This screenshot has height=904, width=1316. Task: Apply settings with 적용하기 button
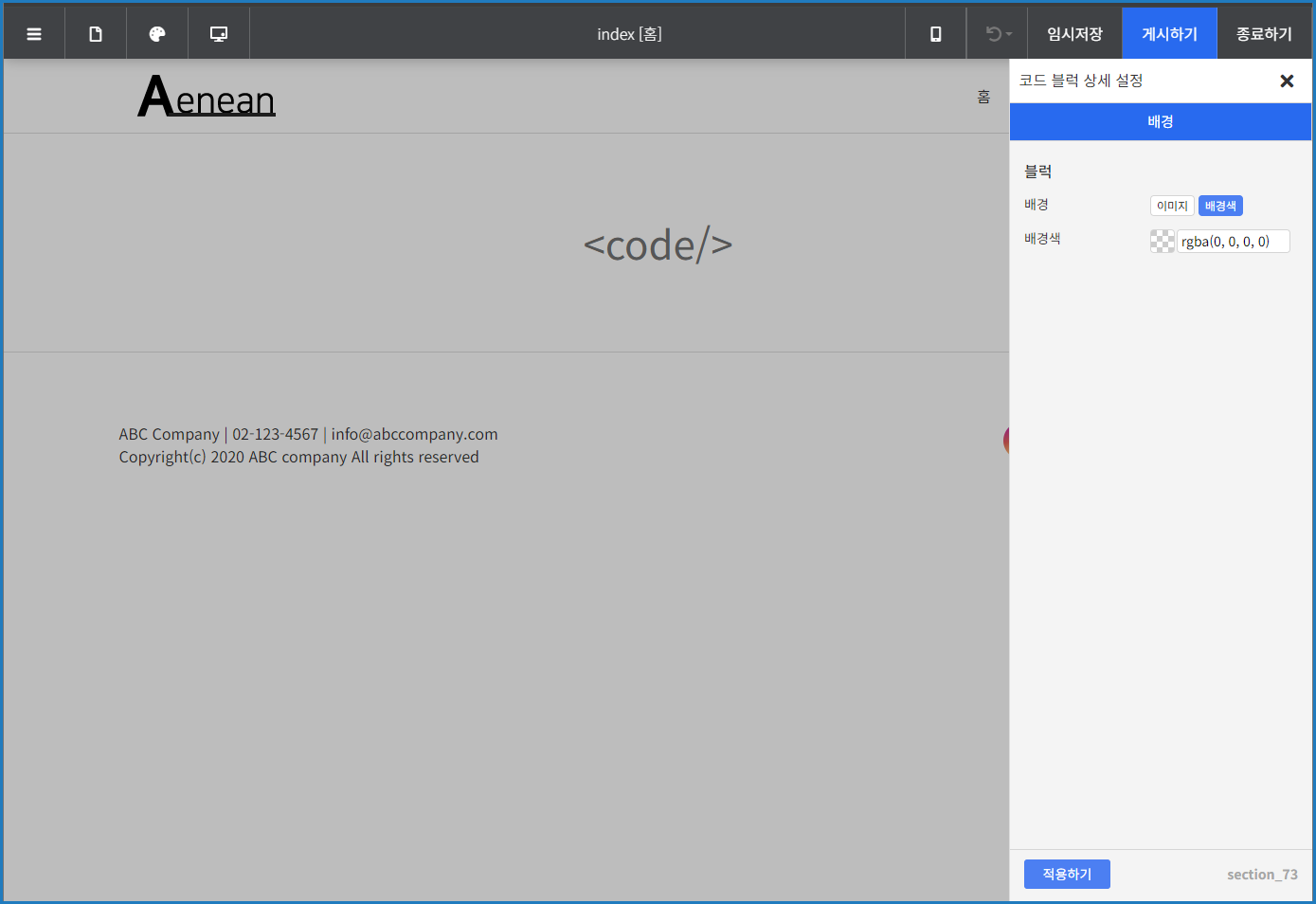click(1067, 874)
